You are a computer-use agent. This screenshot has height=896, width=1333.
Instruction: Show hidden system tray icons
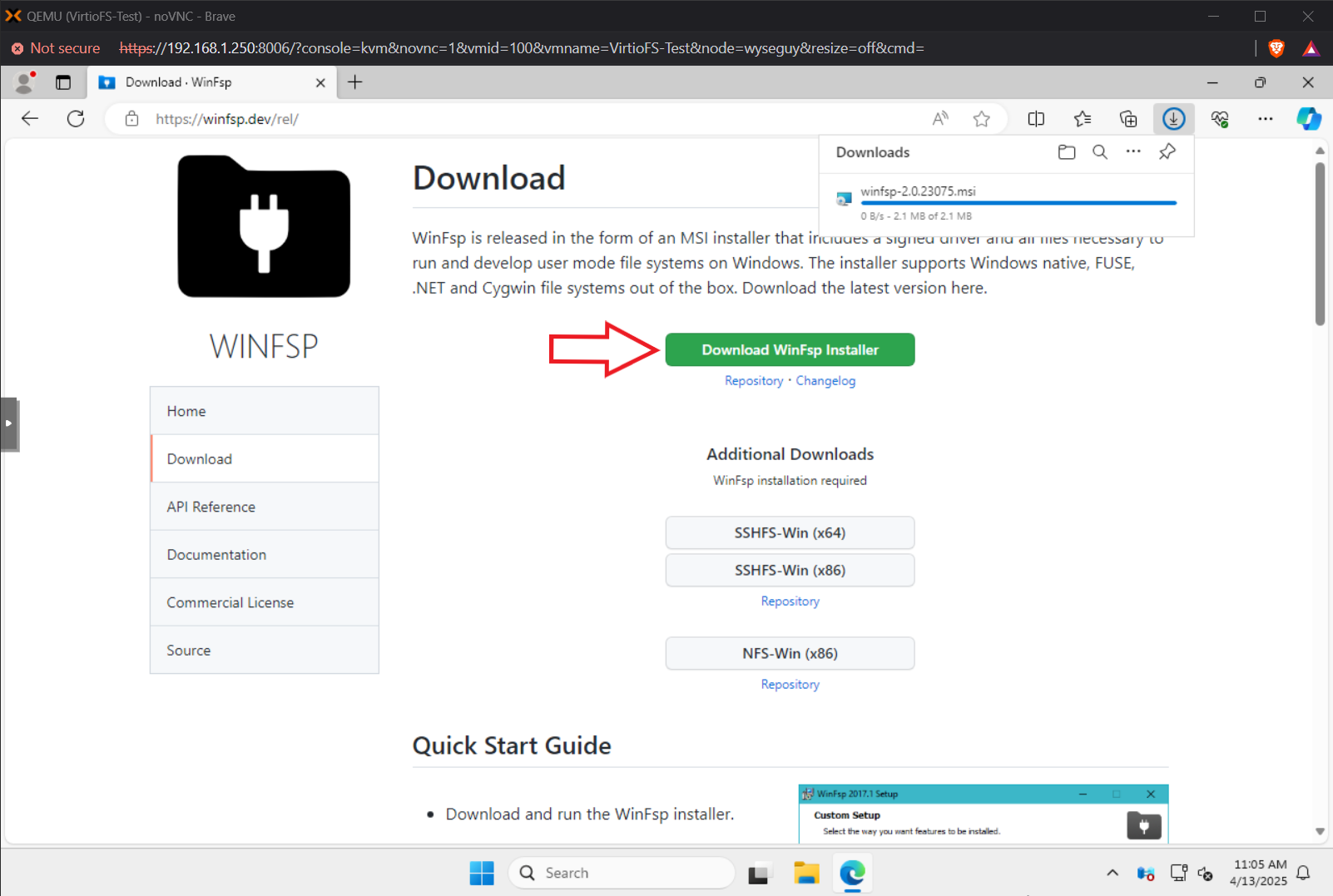click(x=1112, y=873)
